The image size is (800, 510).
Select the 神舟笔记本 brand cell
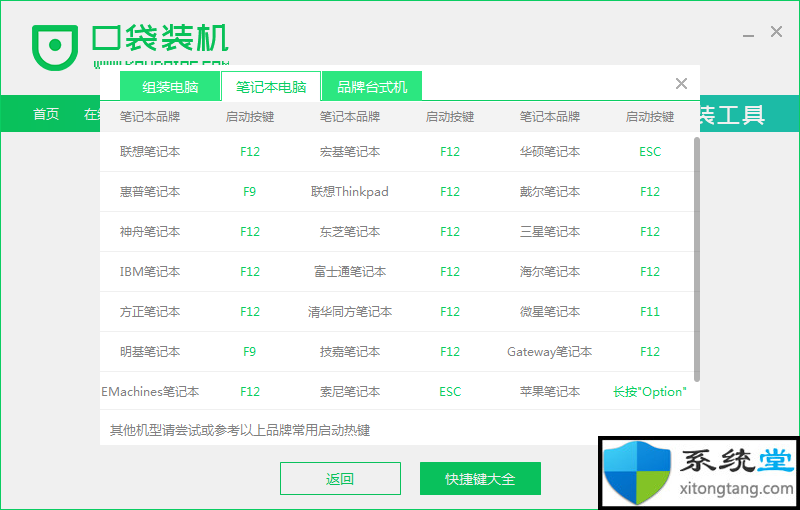pyautogui.click(x=150, y=232)
